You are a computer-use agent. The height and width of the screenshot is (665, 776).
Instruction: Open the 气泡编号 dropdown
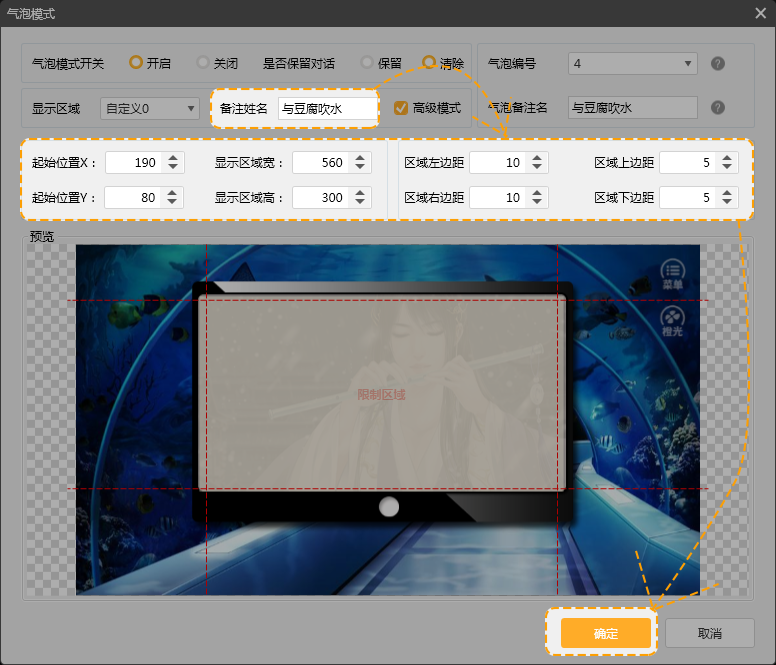(x=632, y=64)
